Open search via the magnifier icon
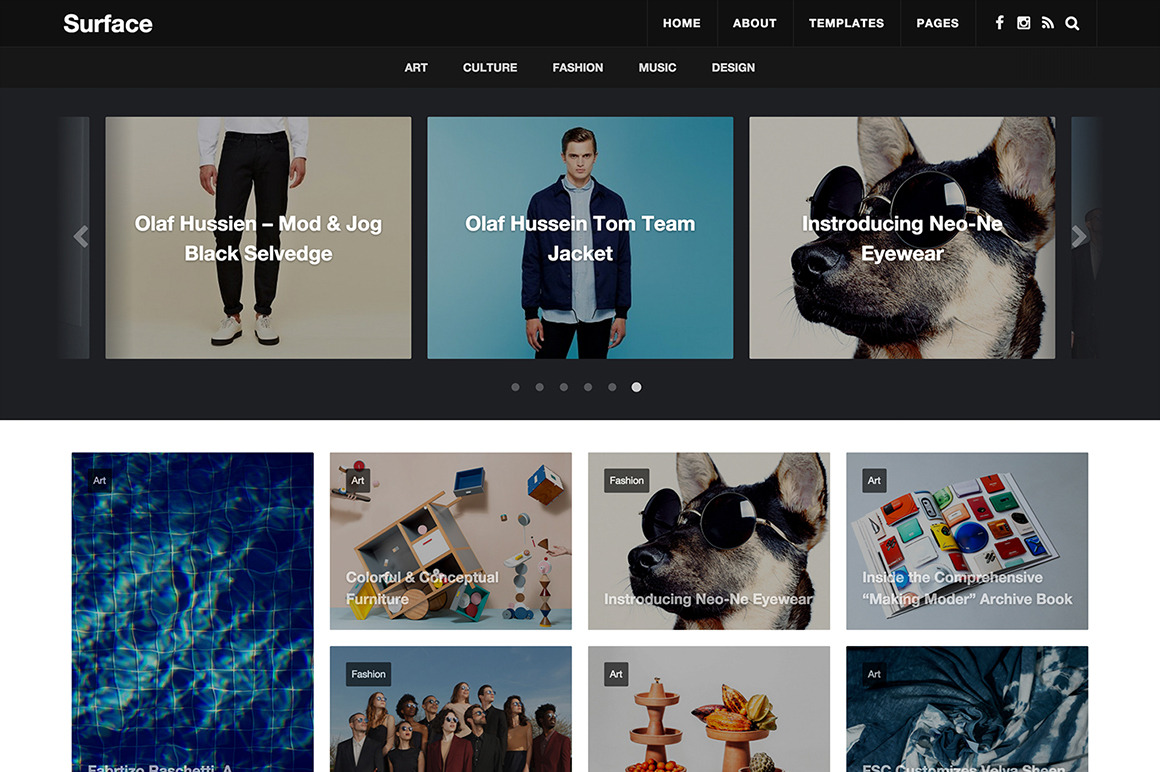Image resolution: width=1160 pixels, height=772 pixels. pos(1072,22)
